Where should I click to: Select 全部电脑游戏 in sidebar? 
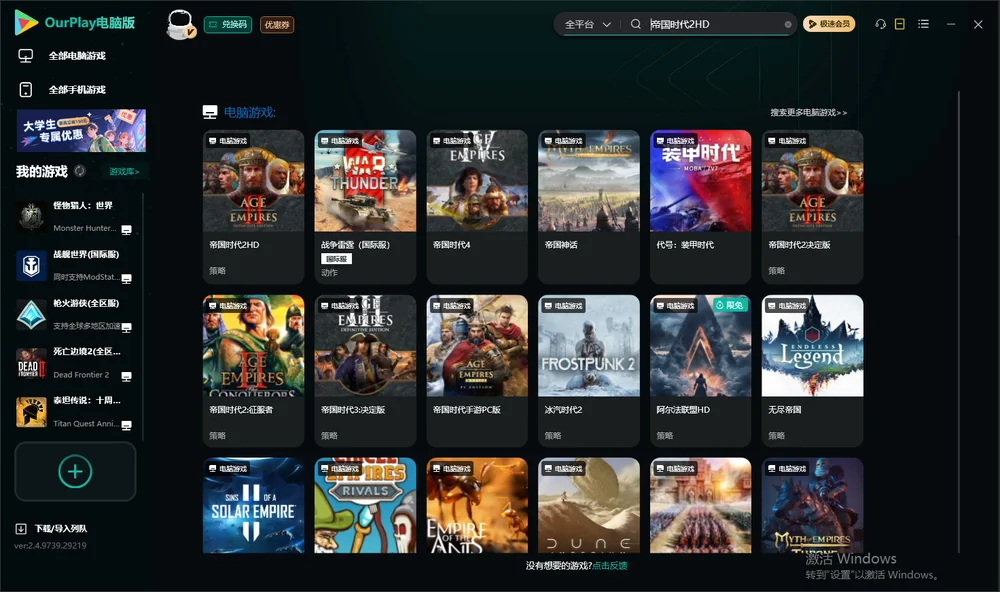77,56
